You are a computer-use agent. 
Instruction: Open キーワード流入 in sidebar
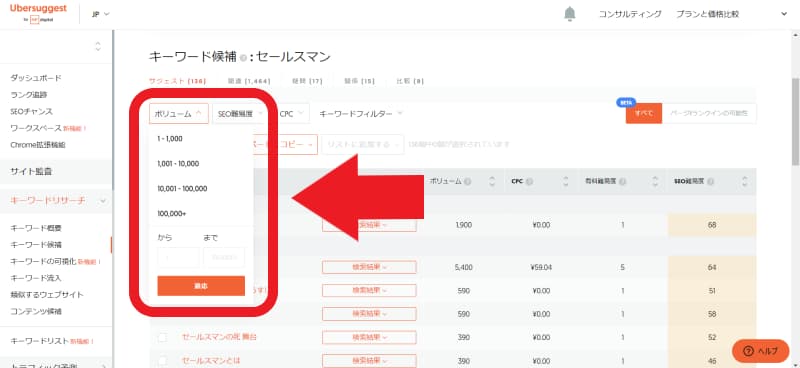click(x=36, y=278)
